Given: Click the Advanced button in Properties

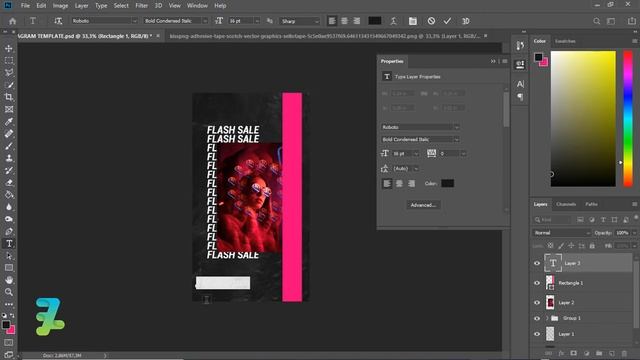Looking at the screenshot, I should point(423,205).
